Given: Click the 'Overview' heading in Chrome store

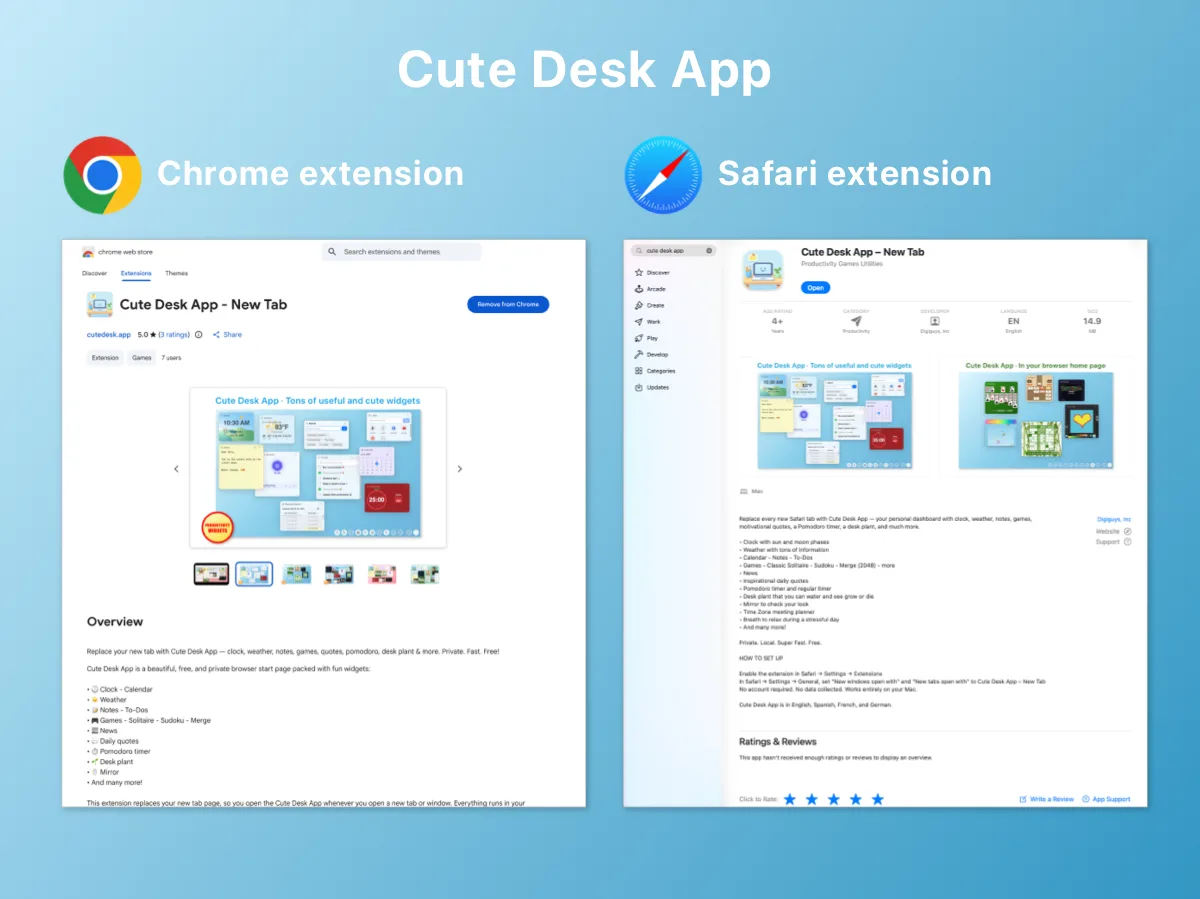Looking at the screenshot, I should point(115,622).
